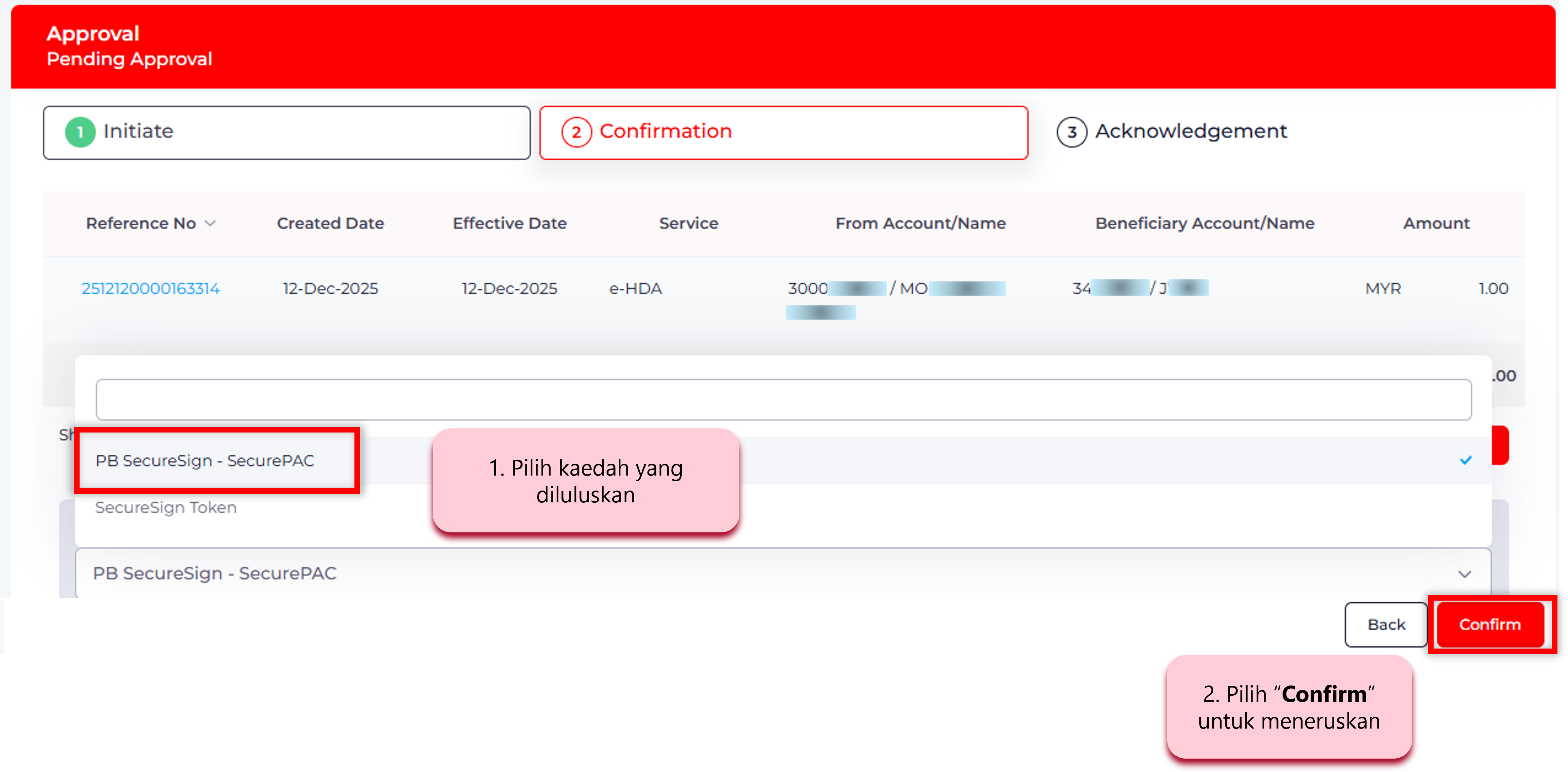Click the Beneficiary Account/Name column header
Viewport: 1568px width, 772px height.
click(1205, 223)
